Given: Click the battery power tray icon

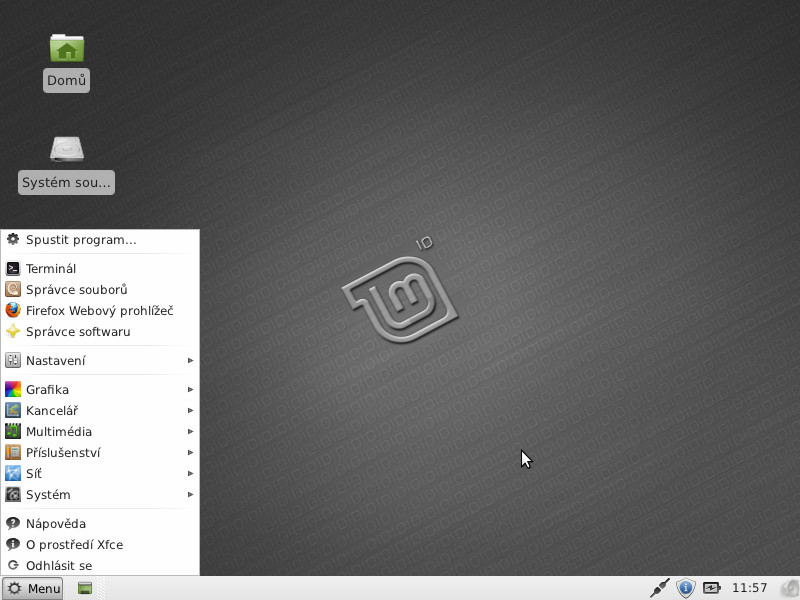Looking at the screenshot, I should 711,588.
